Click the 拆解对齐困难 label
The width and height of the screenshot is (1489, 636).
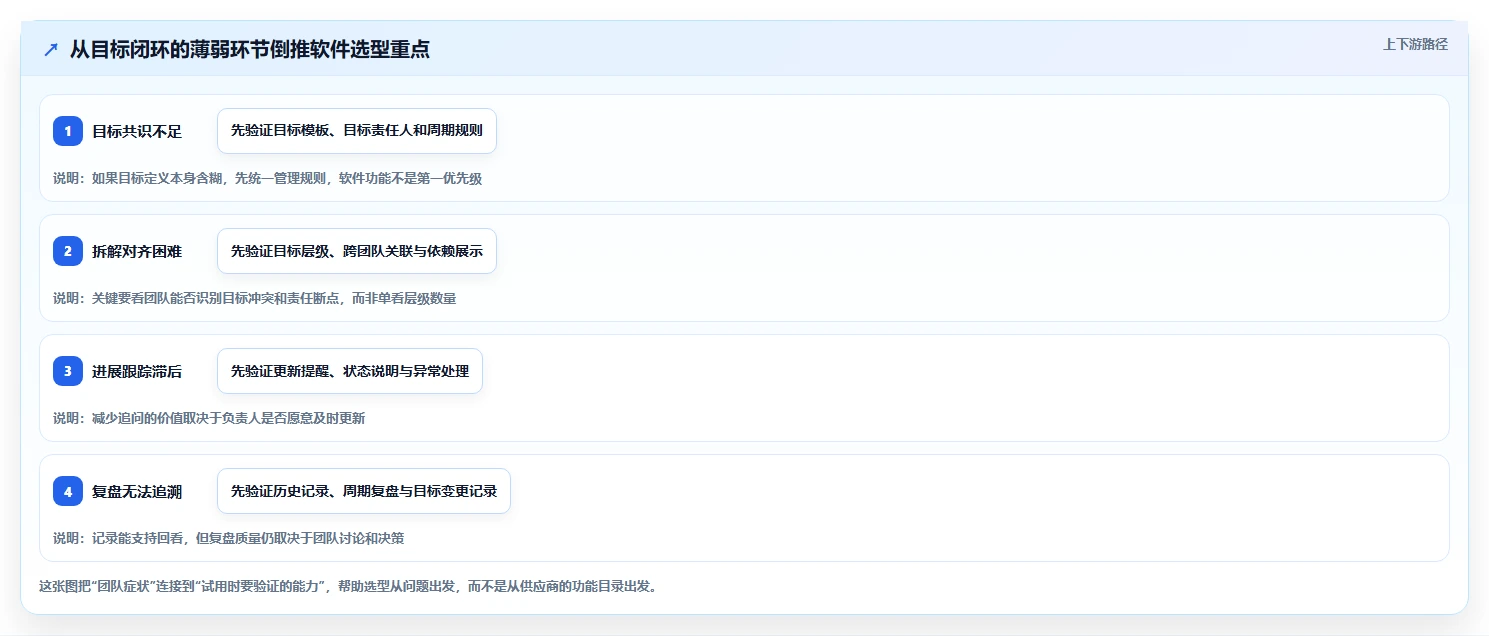click(137, 251)
